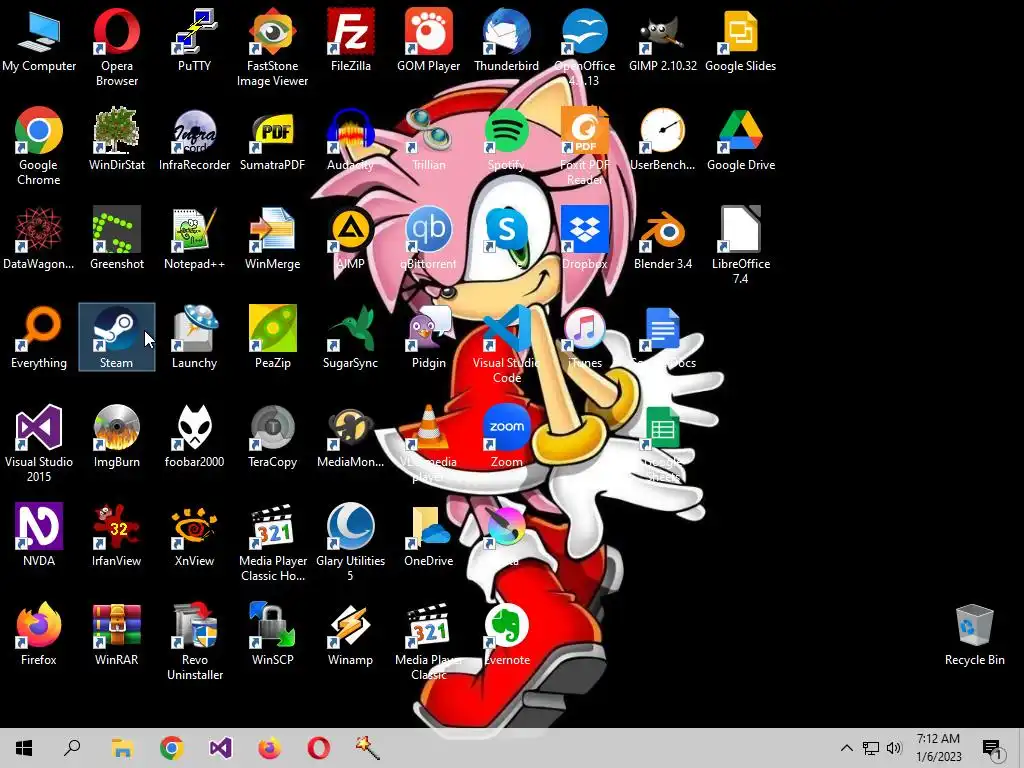Select the WinMerge desktop icon

pyautogui.click(x=272, y=230)
